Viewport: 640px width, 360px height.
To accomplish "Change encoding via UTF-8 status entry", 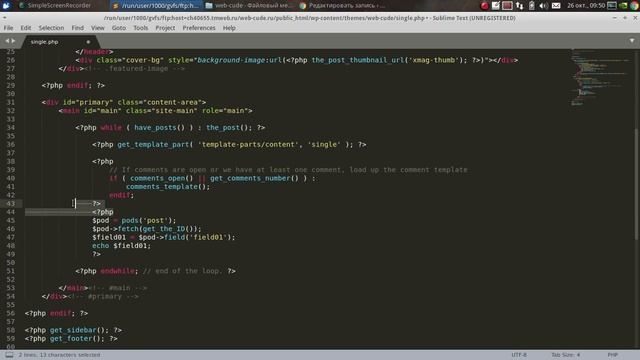I will [519, 355].
